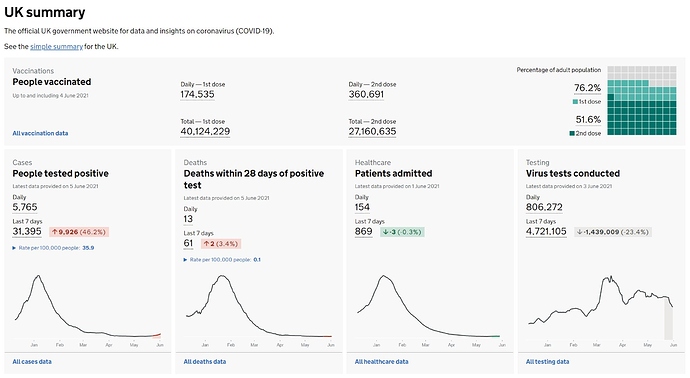Image resolution: width=690 pixels, height=378 pixels.
Task: Click Up to and including 4 June 2021
Action: point(50,95)
